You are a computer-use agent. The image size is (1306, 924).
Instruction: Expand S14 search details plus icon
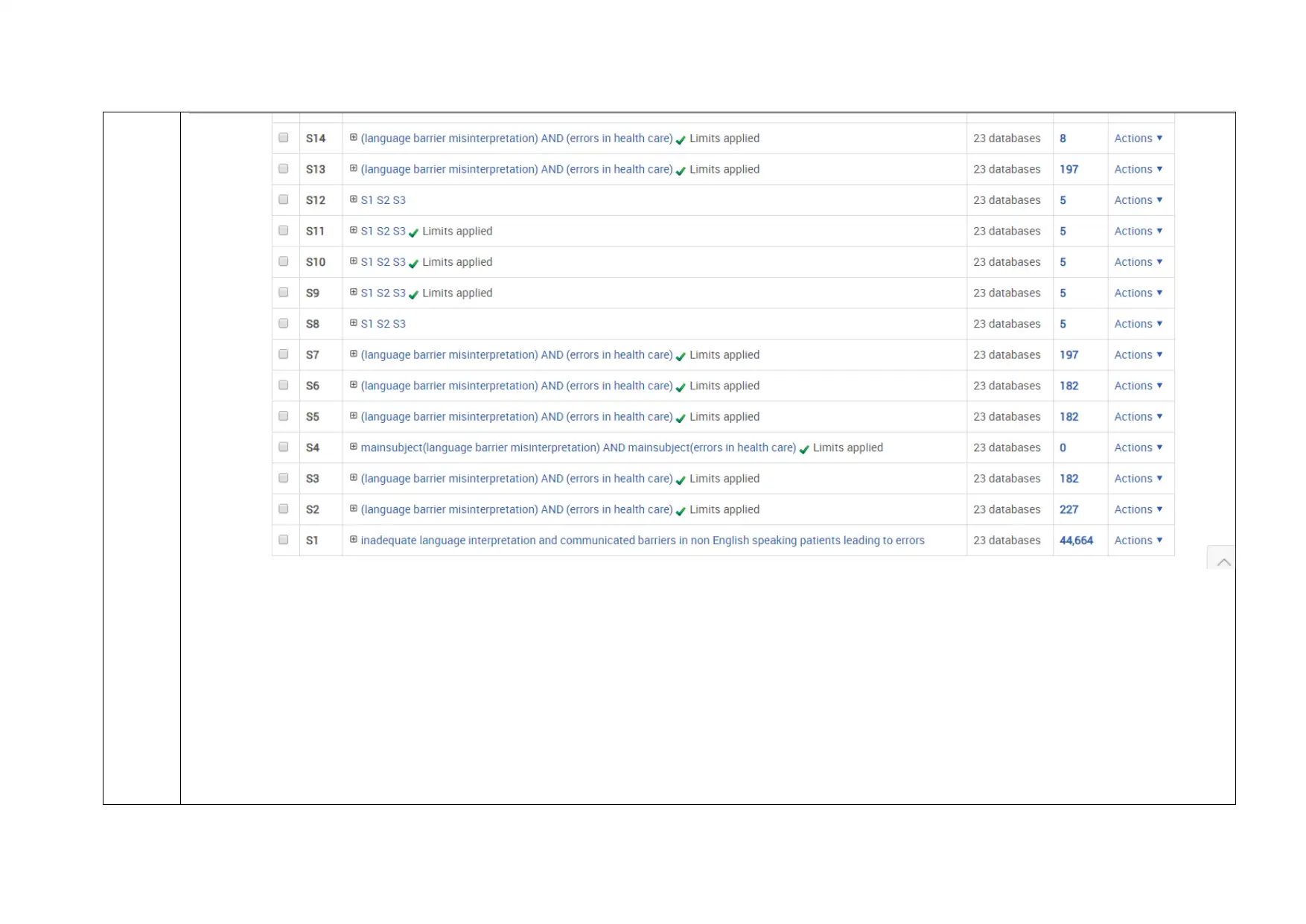point(354,137)
